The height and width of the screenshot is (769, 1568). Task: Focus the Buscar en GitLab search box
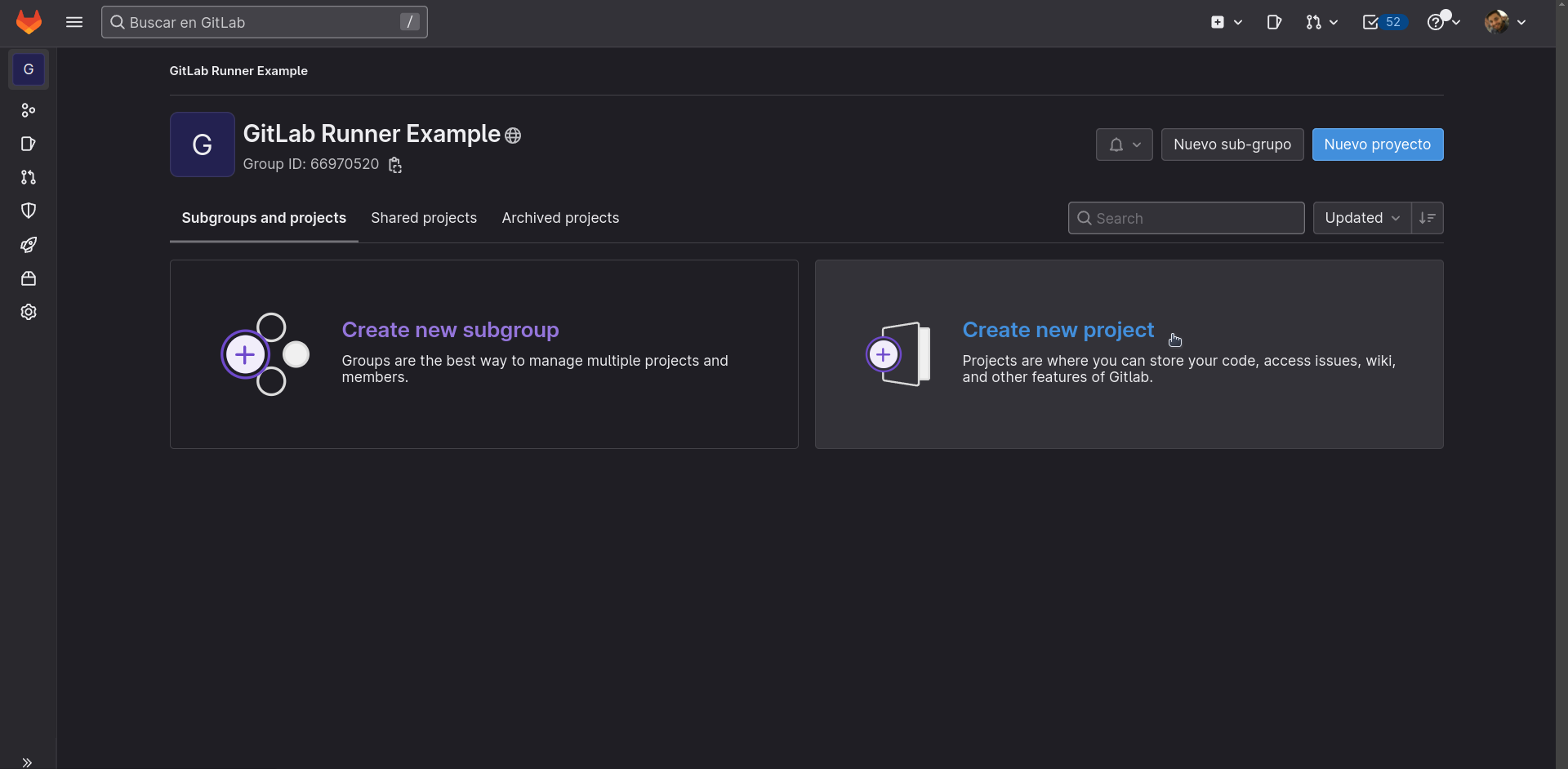coord(264,22)
